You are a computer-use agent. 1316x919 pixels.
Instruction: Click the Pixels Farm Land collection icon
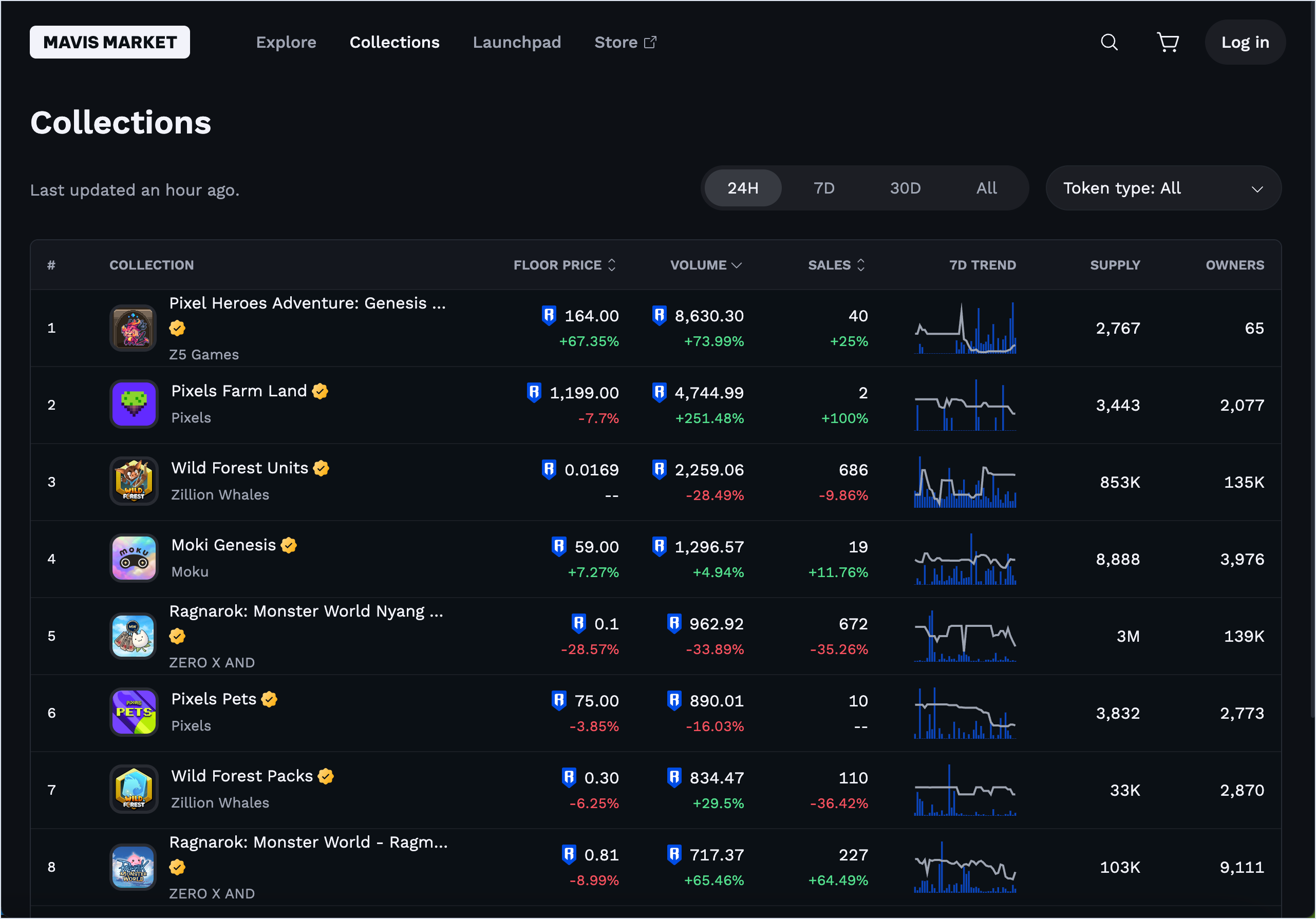click(x=133, y=405)
